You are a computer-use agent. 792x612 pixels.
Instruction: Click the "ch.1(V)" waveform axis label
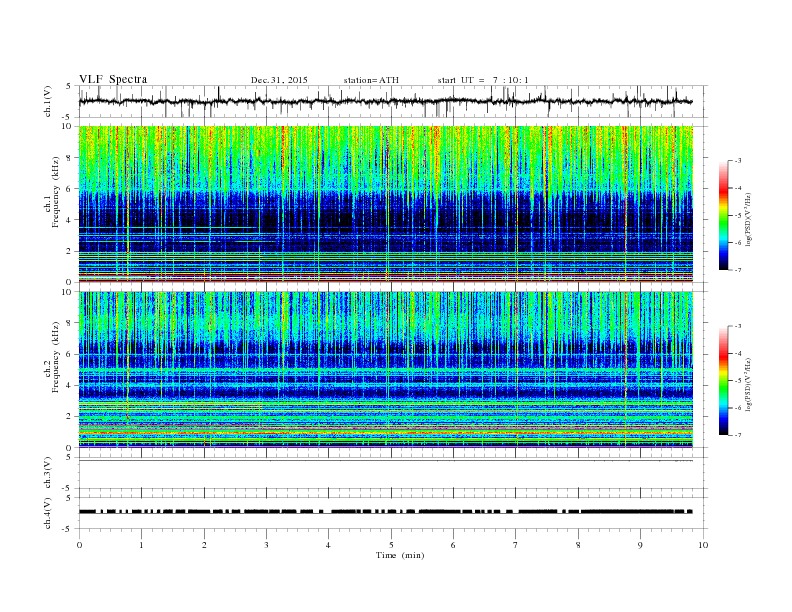(x=48, y=101)
